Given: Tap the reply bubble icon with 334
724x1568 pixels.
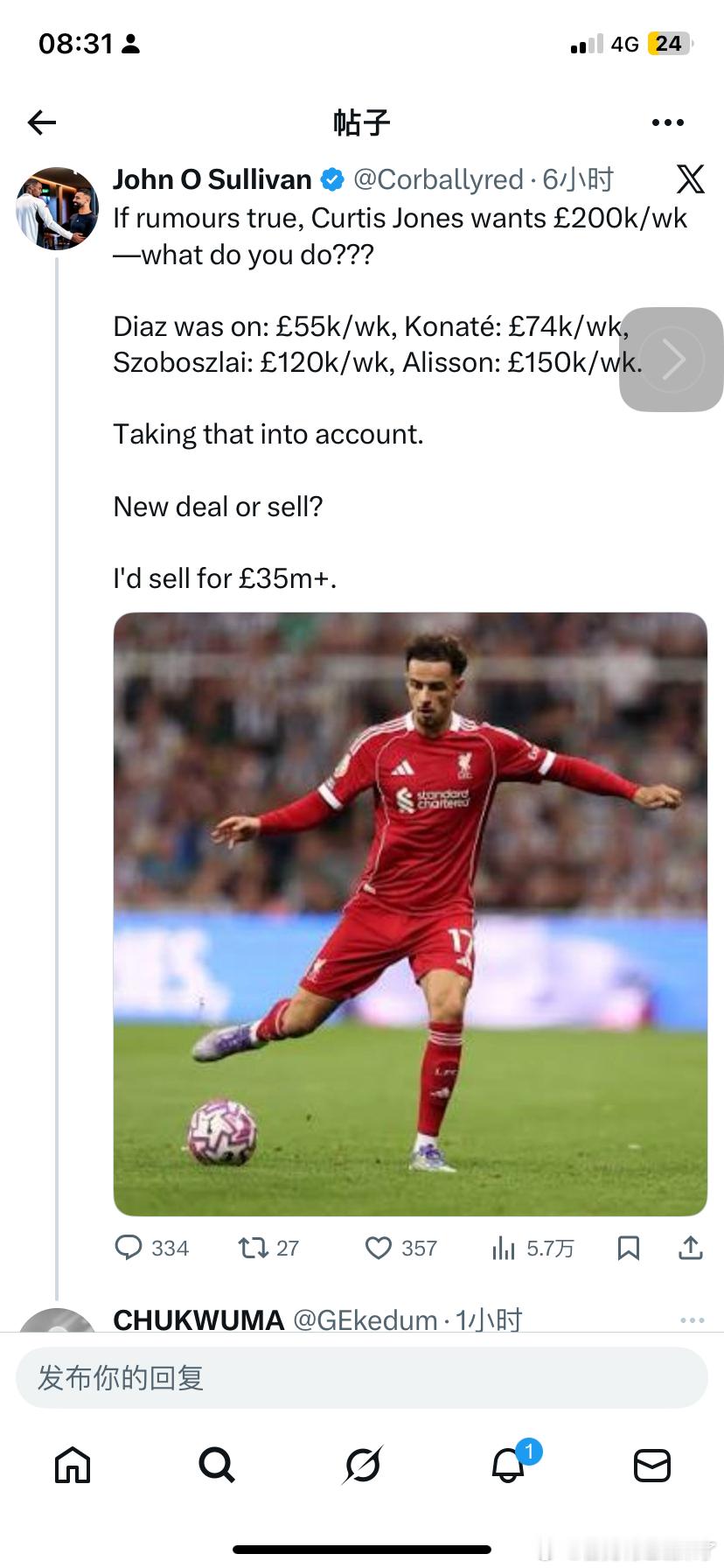Looking at the screenshot, I should tap(129, 1247).
